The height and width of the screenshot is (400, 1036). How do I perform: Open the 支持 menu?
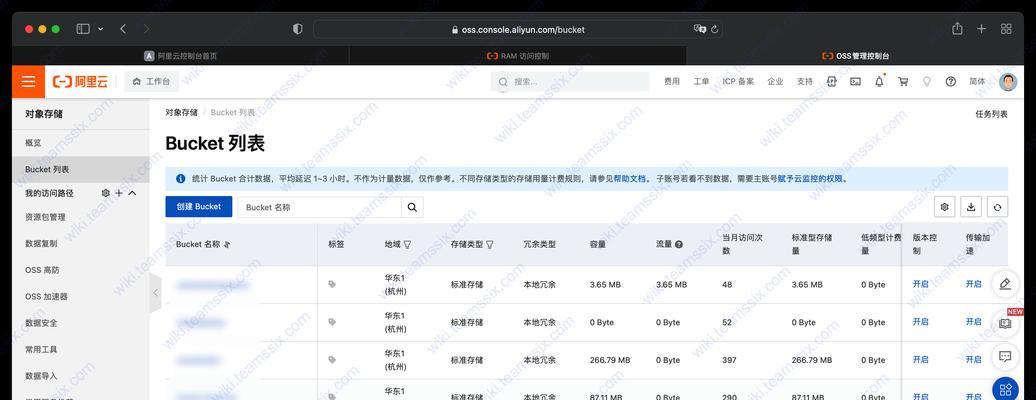coord(804,82)
